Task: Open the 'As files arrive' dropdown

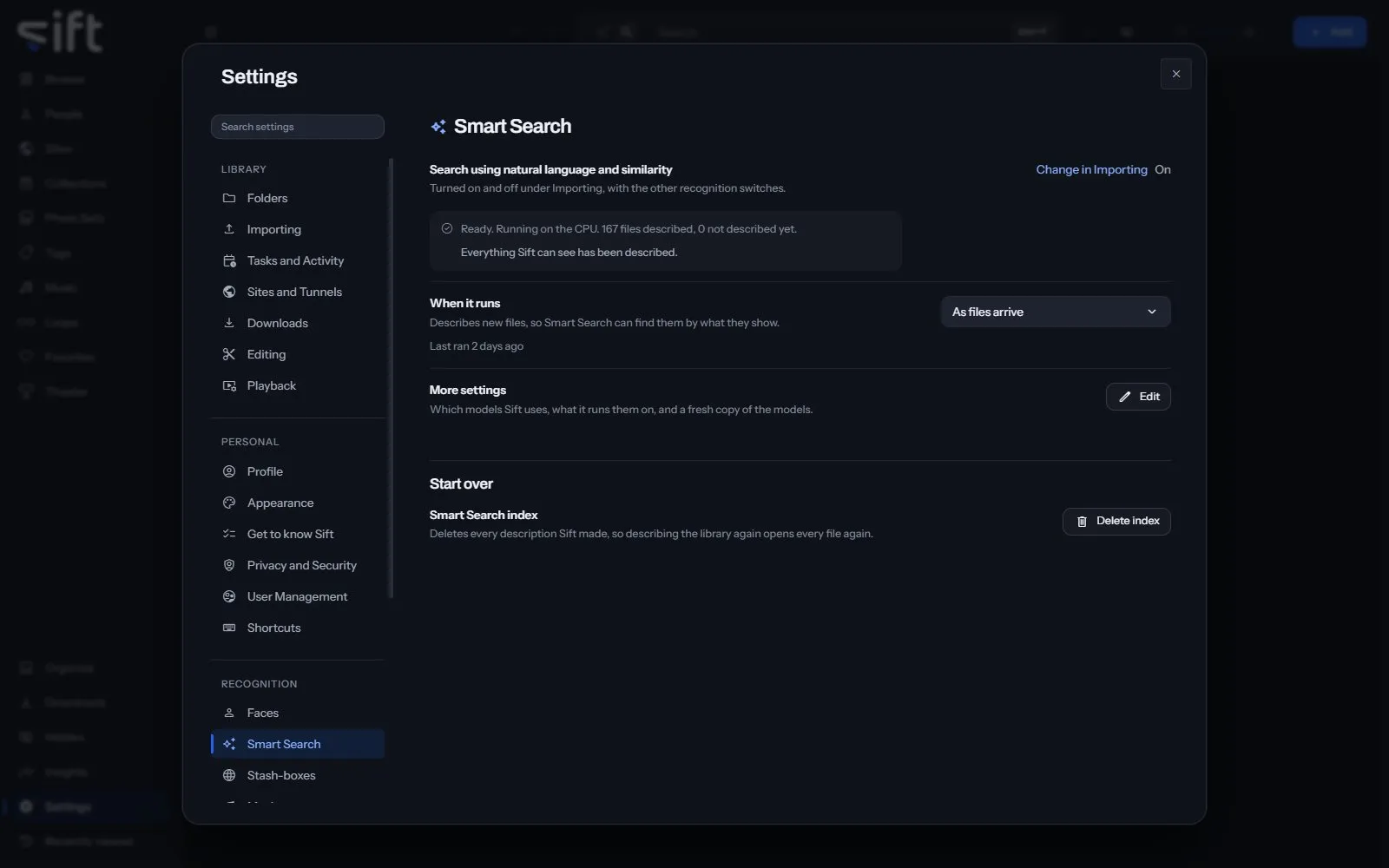Action: coord(1056,312)
